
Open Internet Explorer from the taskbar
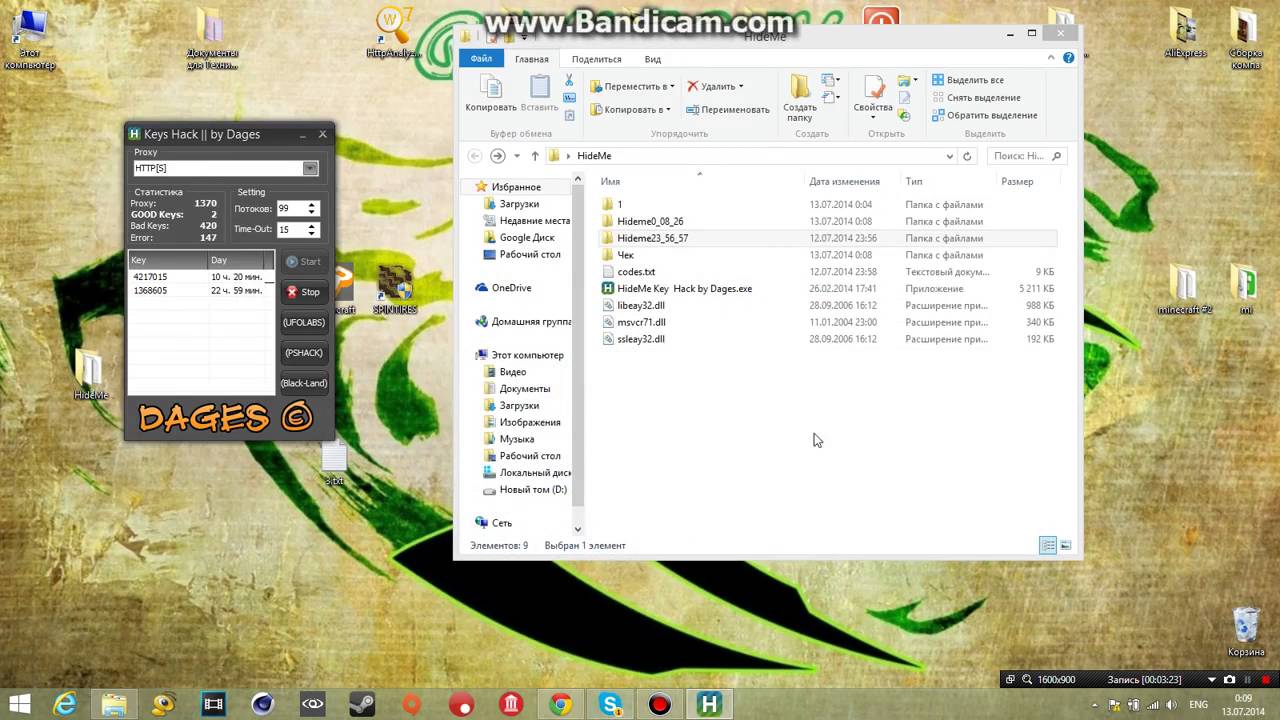(65, 704)
